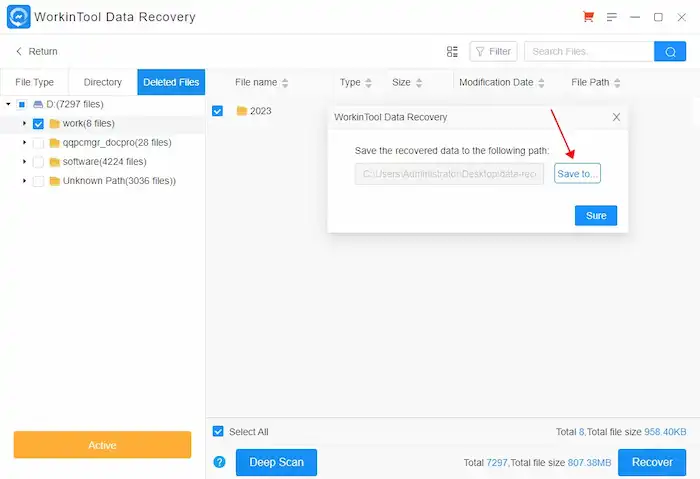Switch the file list view mode icon
This screenshot has width=700, height=479.
tap(452, 51)
